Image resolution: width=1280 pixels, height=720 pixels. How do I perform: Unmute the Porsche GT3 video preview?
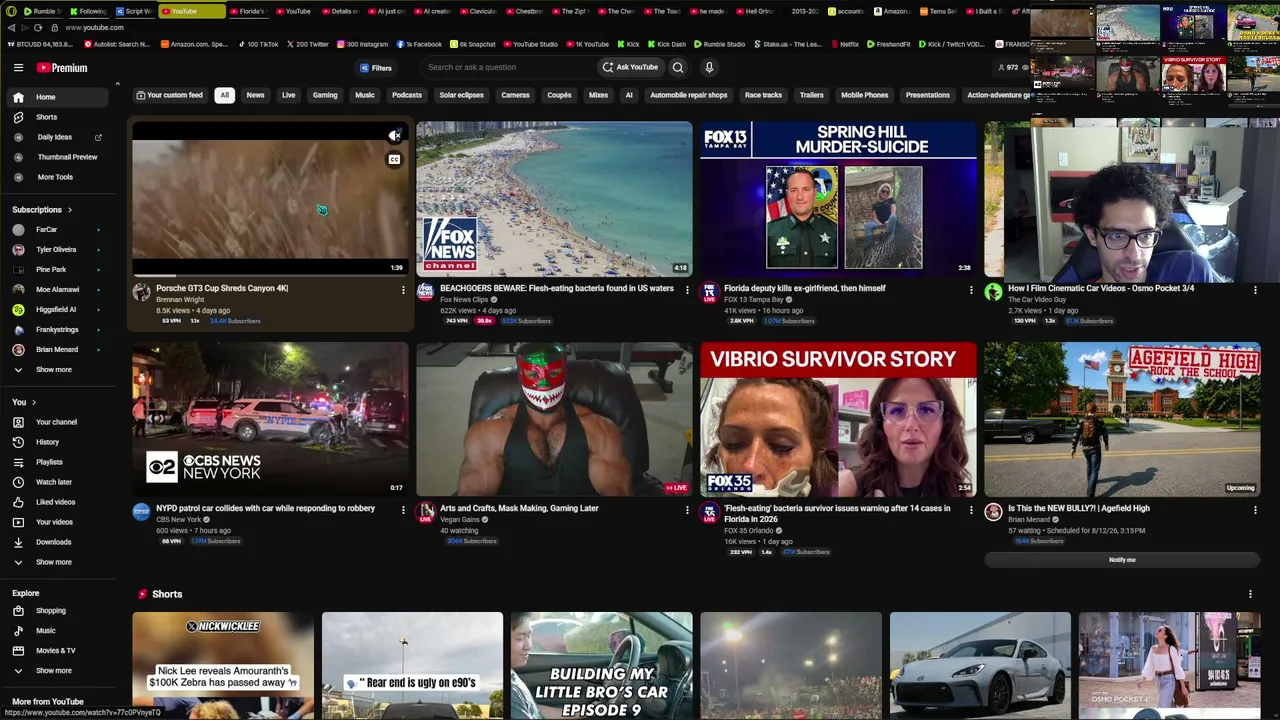(x=394, y=136)
